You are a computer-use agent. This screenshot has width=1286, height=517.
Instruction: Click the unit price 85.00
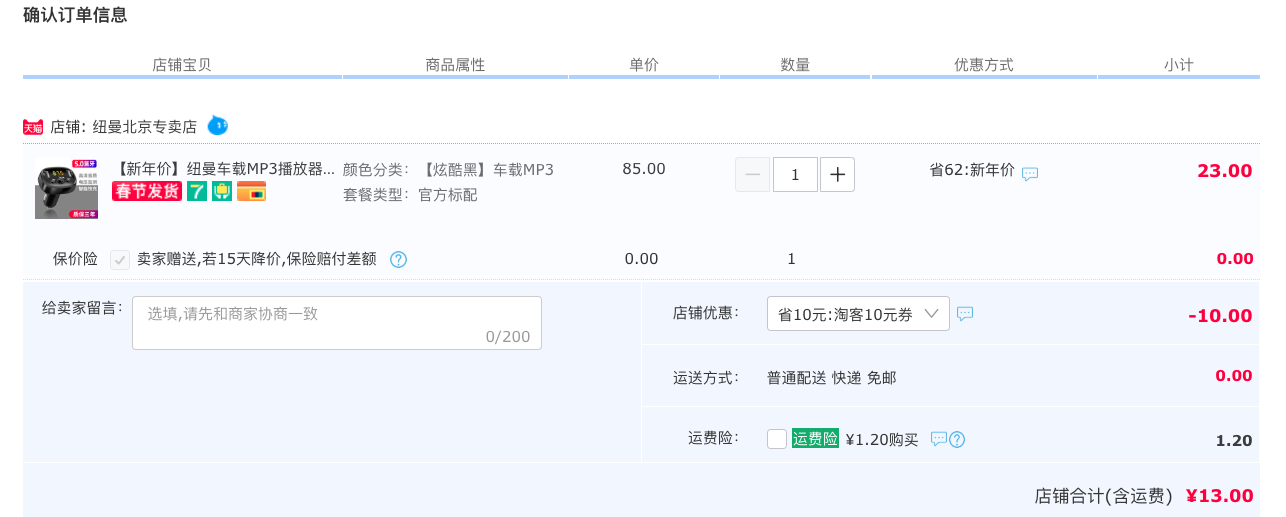(644, 169)
